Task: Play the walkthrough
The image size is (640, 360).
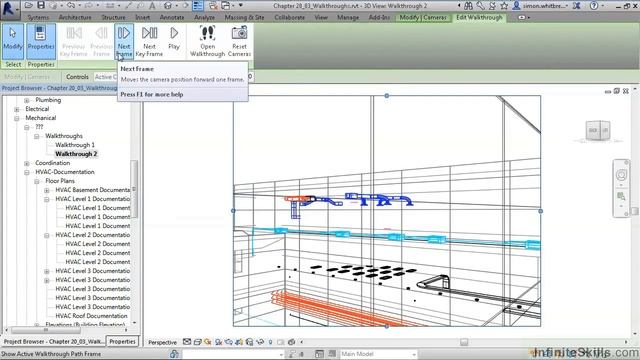Action: coord(174,38)
